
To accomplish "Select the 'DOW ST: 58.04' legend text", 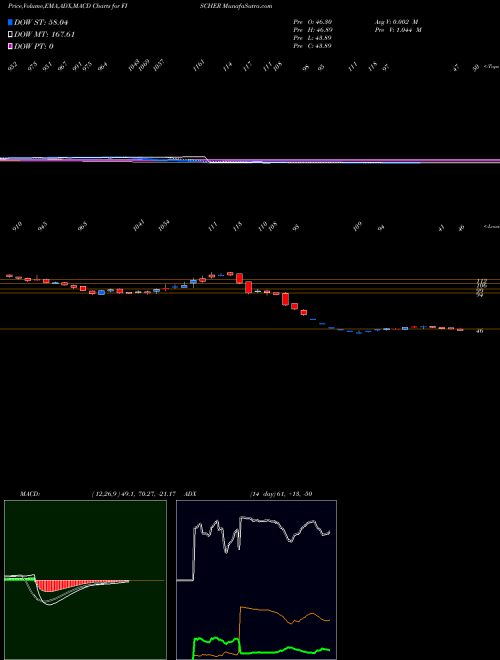I will coord(41,23).
